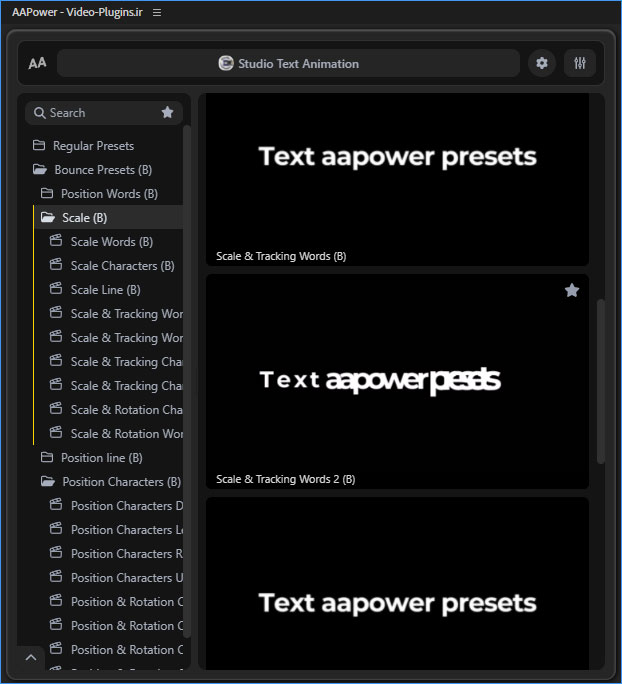Screen dimensions: 622x684
Task: Click clapperboard icon beside Position Characters L
Action: 56,529
